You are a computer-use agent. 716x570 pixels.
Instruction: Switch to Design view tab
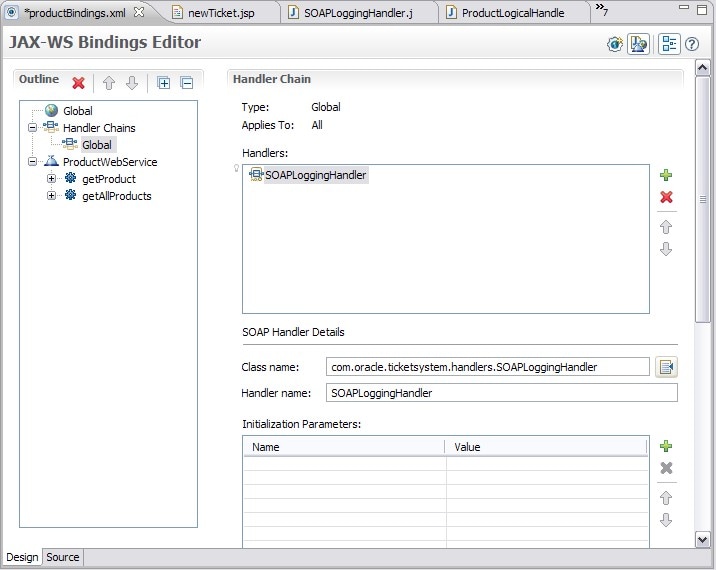pos(22,557)
